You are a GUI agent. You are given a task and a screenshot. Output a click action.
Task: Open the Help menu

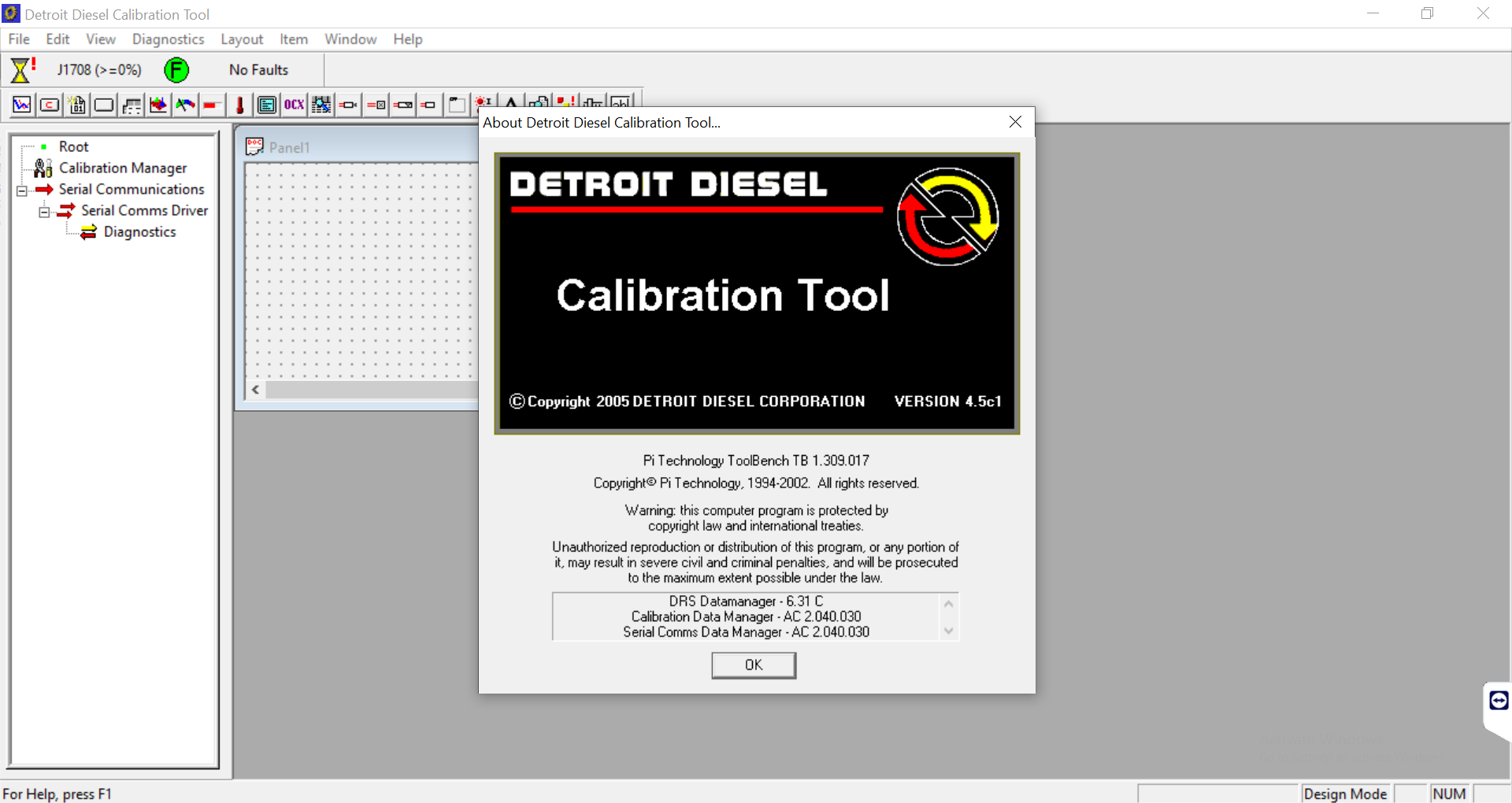coord(408,39)
